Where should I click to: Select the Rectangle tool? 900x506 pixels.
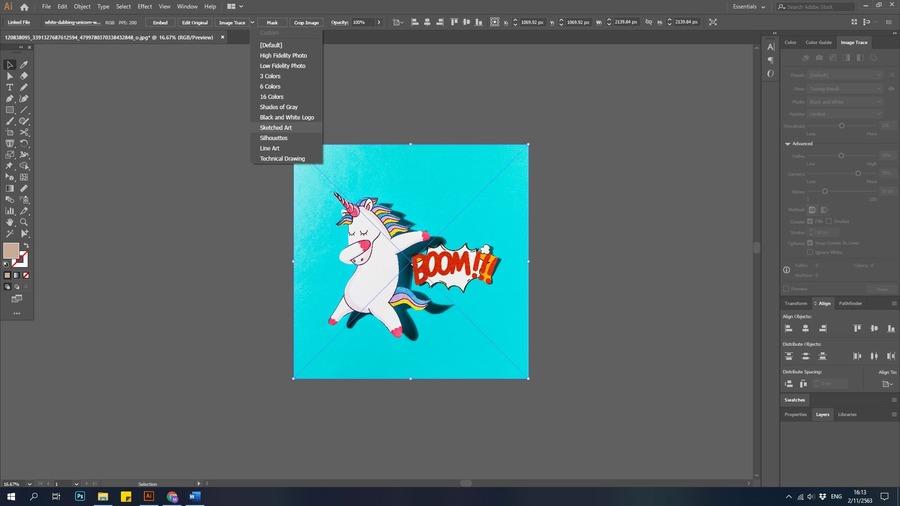click(10, 110)
